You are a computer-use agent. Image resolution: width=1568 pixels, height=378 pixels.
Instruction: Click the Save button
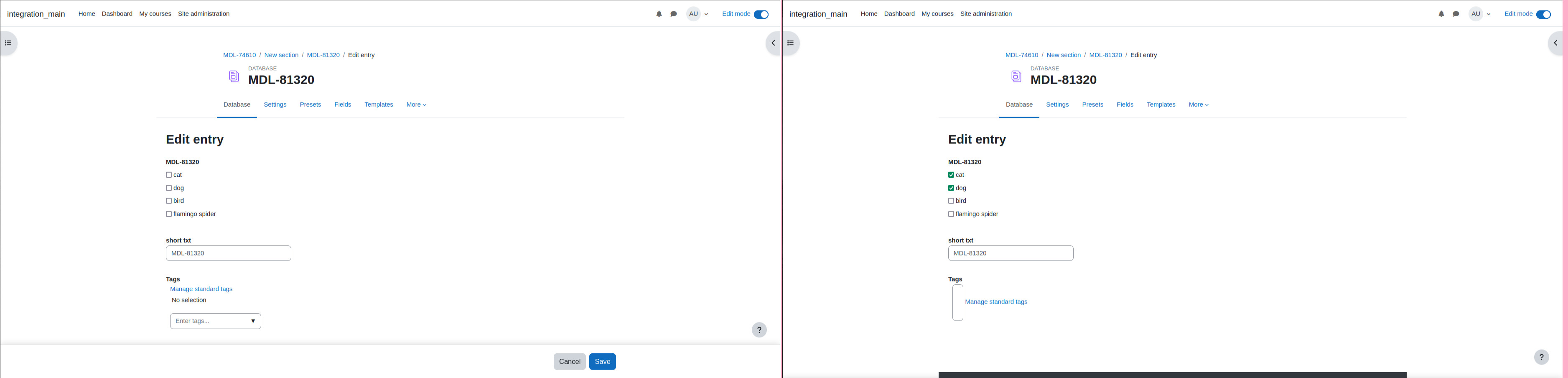[602, 362]
